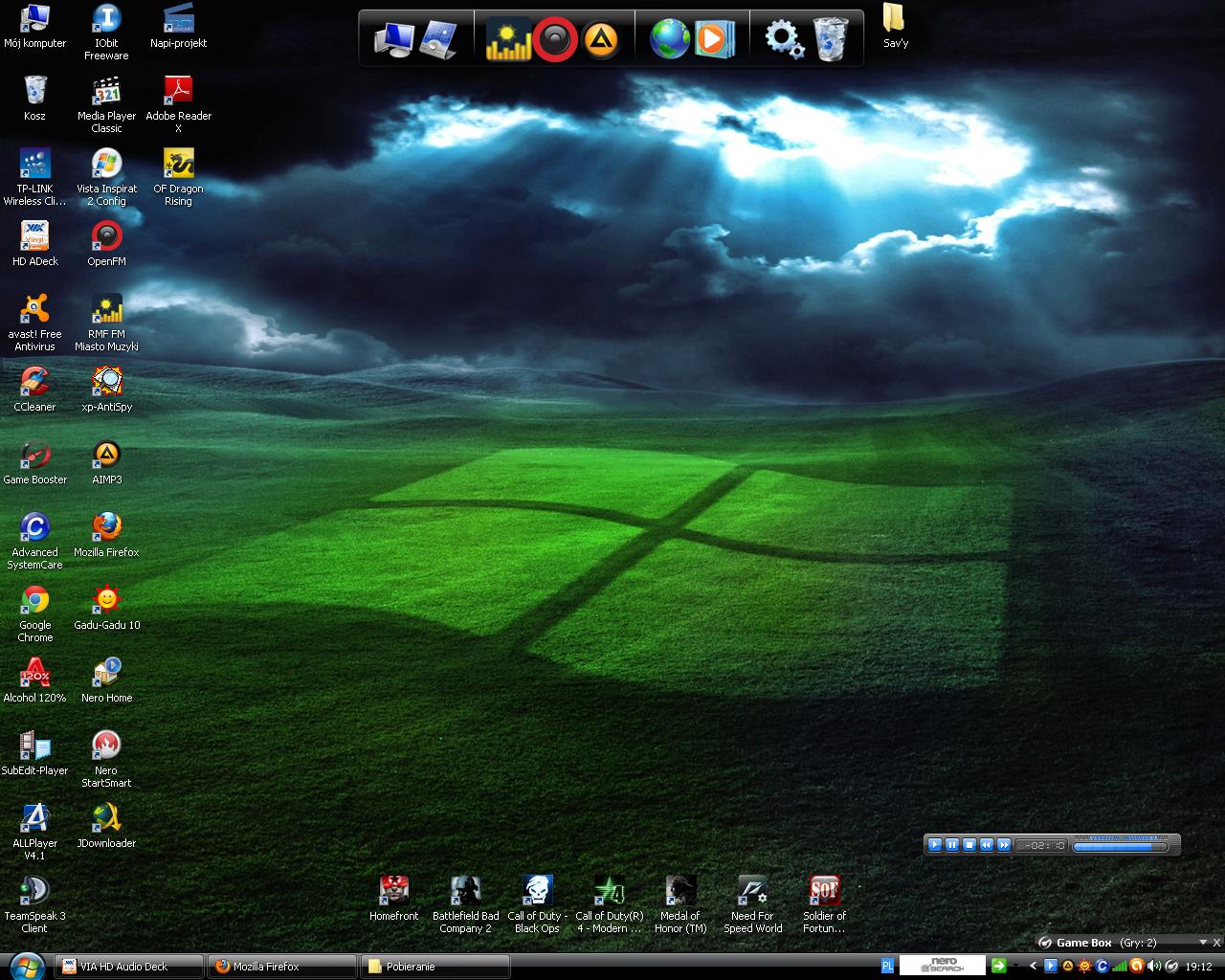1225x980 pixels.
Task: Click the computer monitor icon in top dock
Action: 393,40
